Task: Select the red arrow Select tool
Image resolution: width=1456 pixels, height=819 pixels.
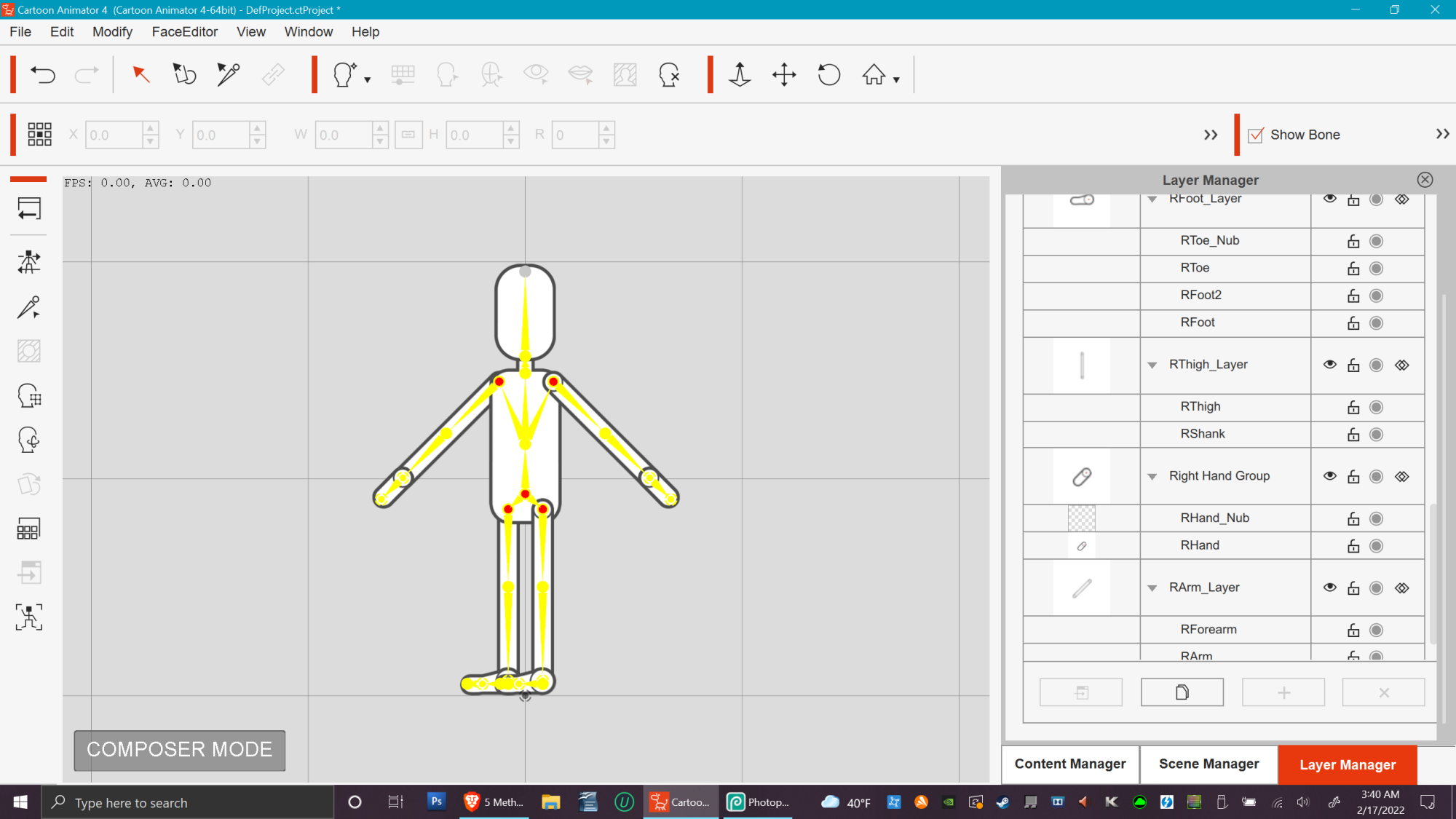Action: coord(141,74)
